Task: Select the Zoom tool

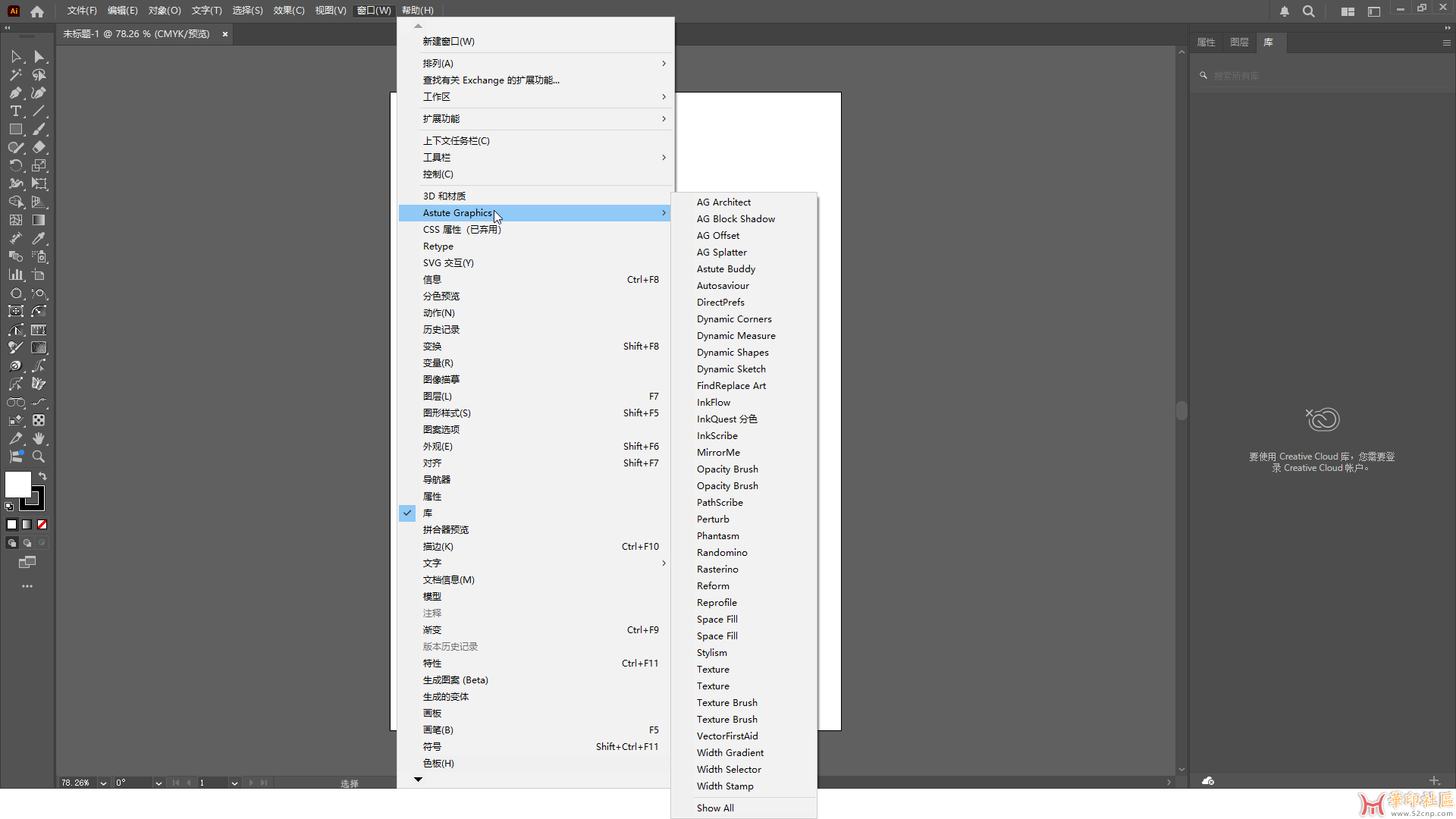Action: [39, 457]
